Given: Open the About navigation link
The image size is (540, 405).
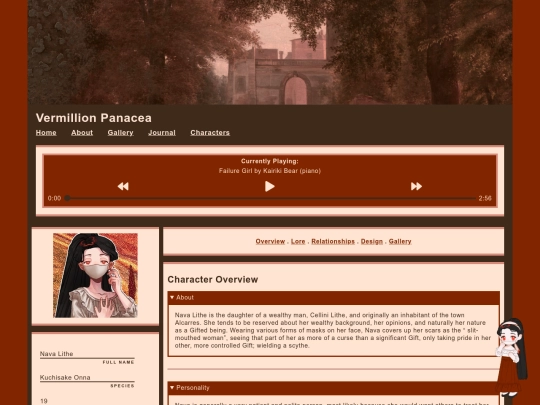Looking at the screenshot, I should click(82, 133).
